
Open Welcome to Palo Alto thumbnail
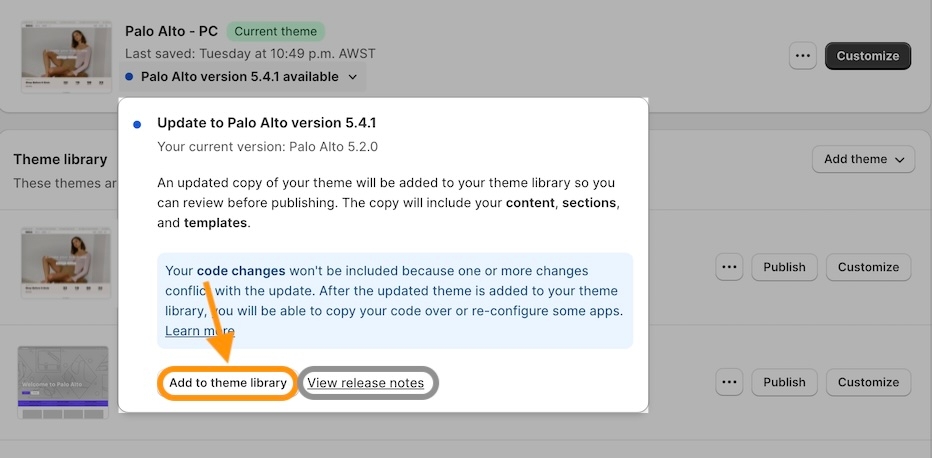[63, 383]
